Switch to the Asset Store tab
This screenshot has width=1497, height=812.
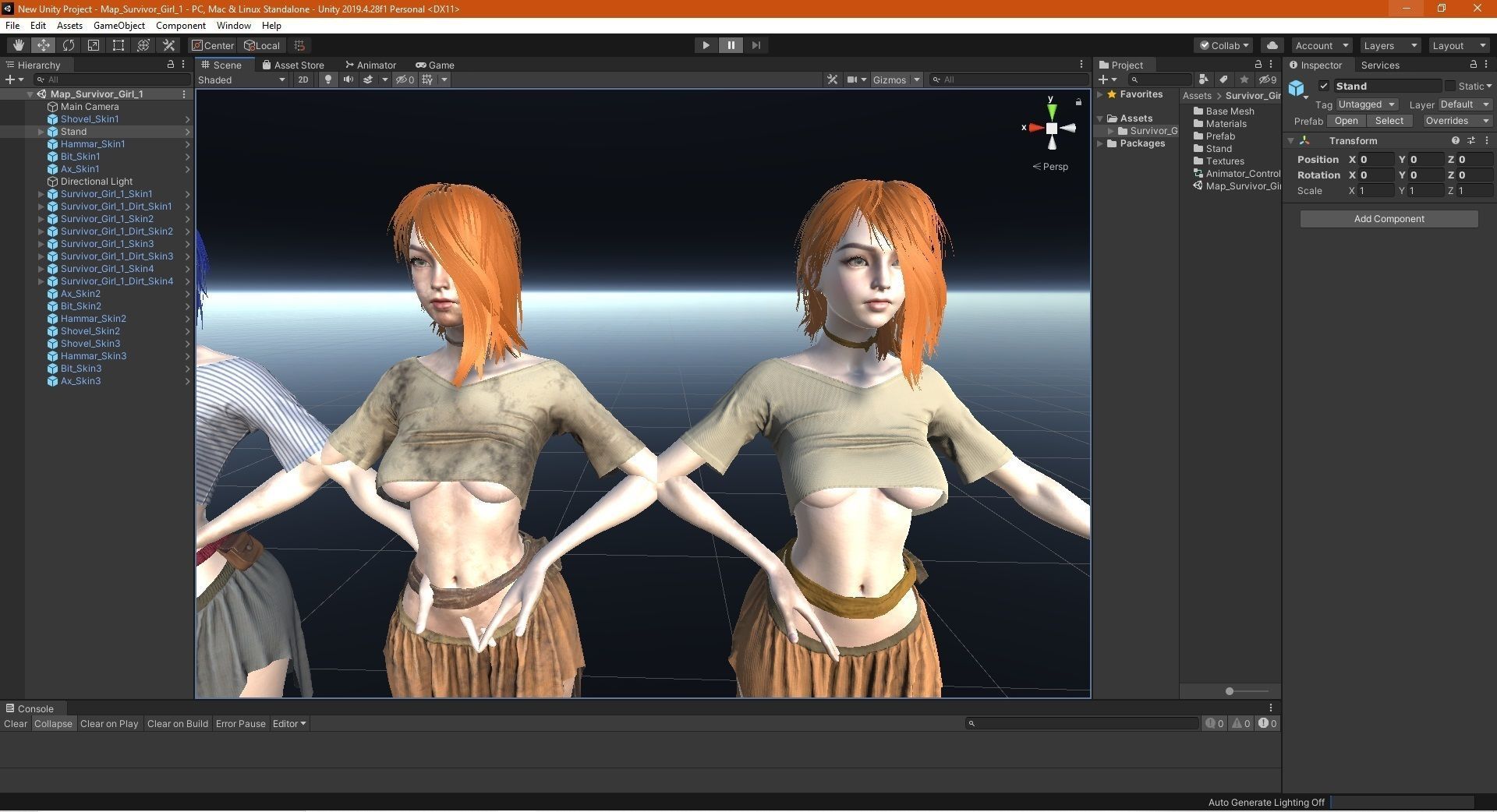point(293,65)
